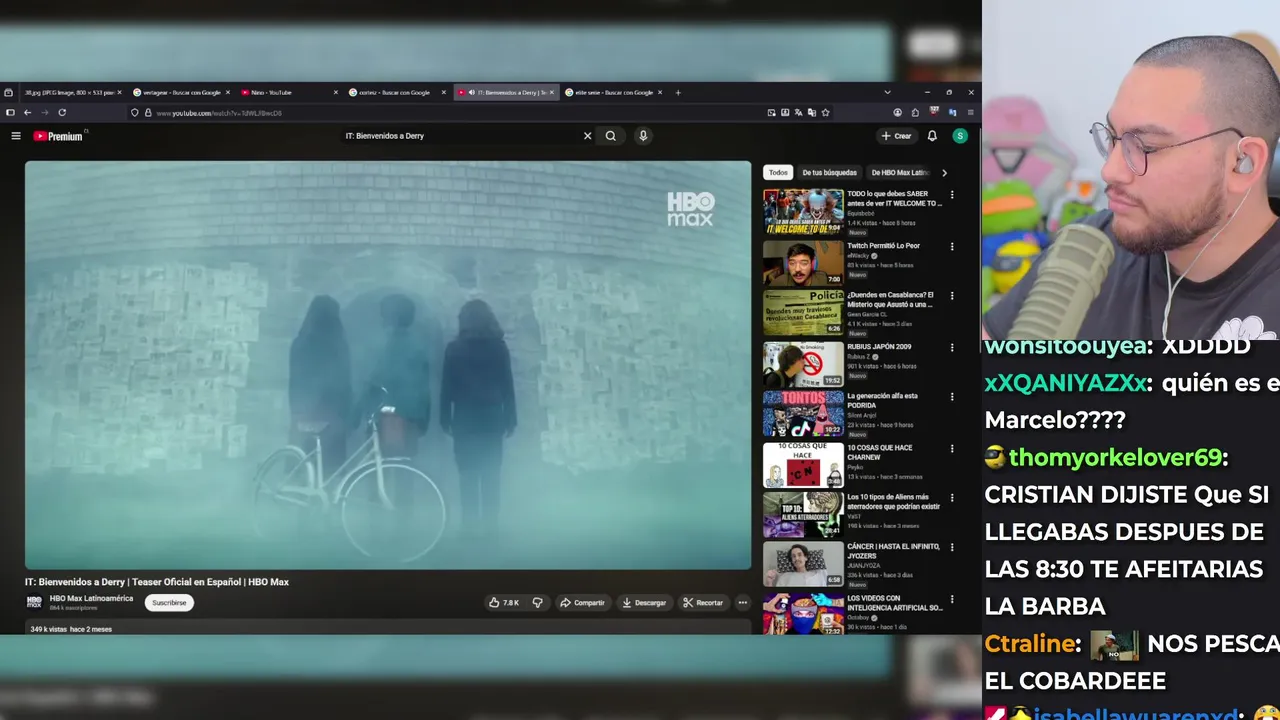Click the page translate toolbar icon
Image resolution: width=1280 pixels, height=720 pixels.
(x=798, y=113)
